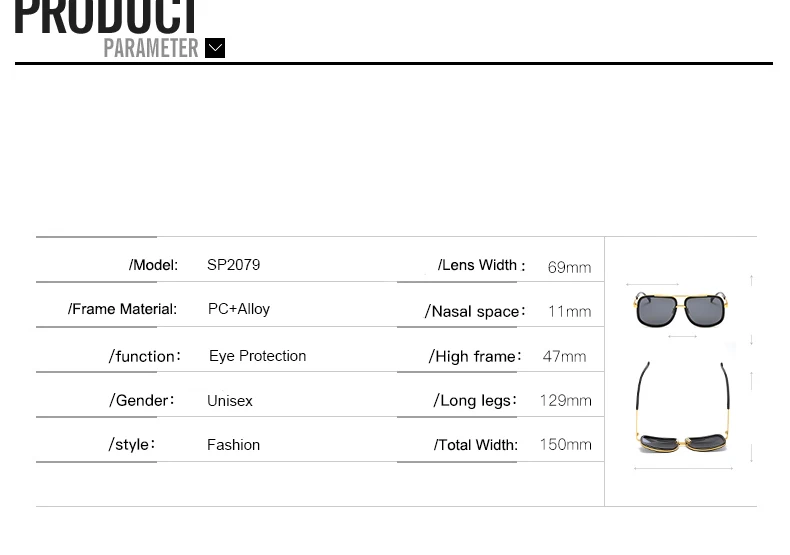Click the PARAMETER heading text

pos(151,48)
